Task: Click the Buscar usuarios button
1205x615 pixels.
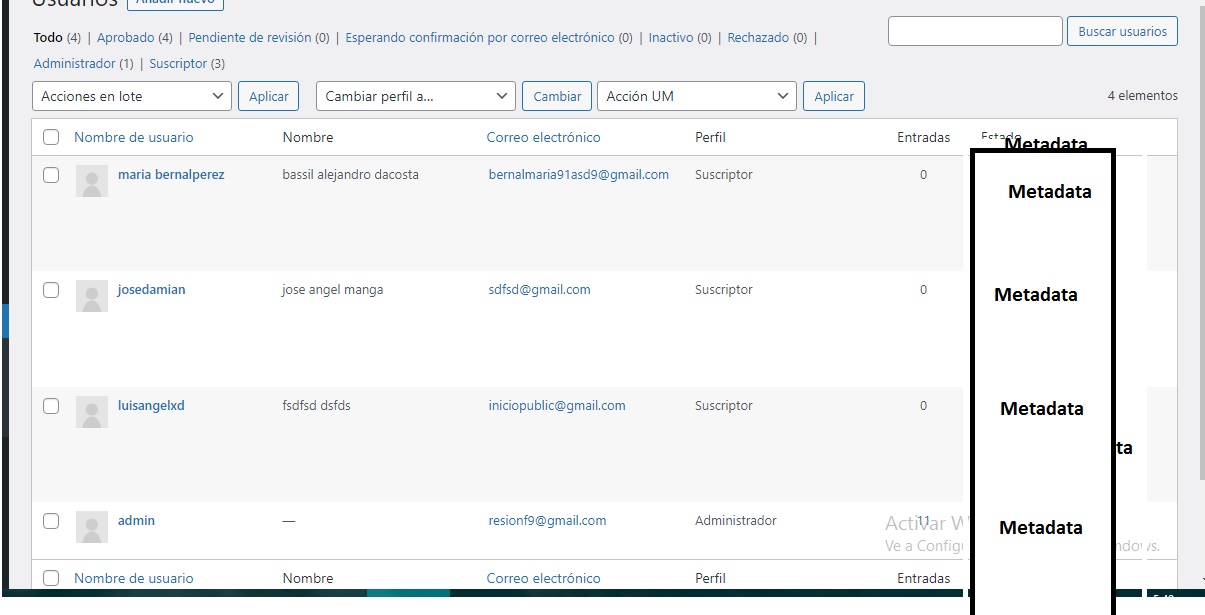Action: pos(1122,31)
